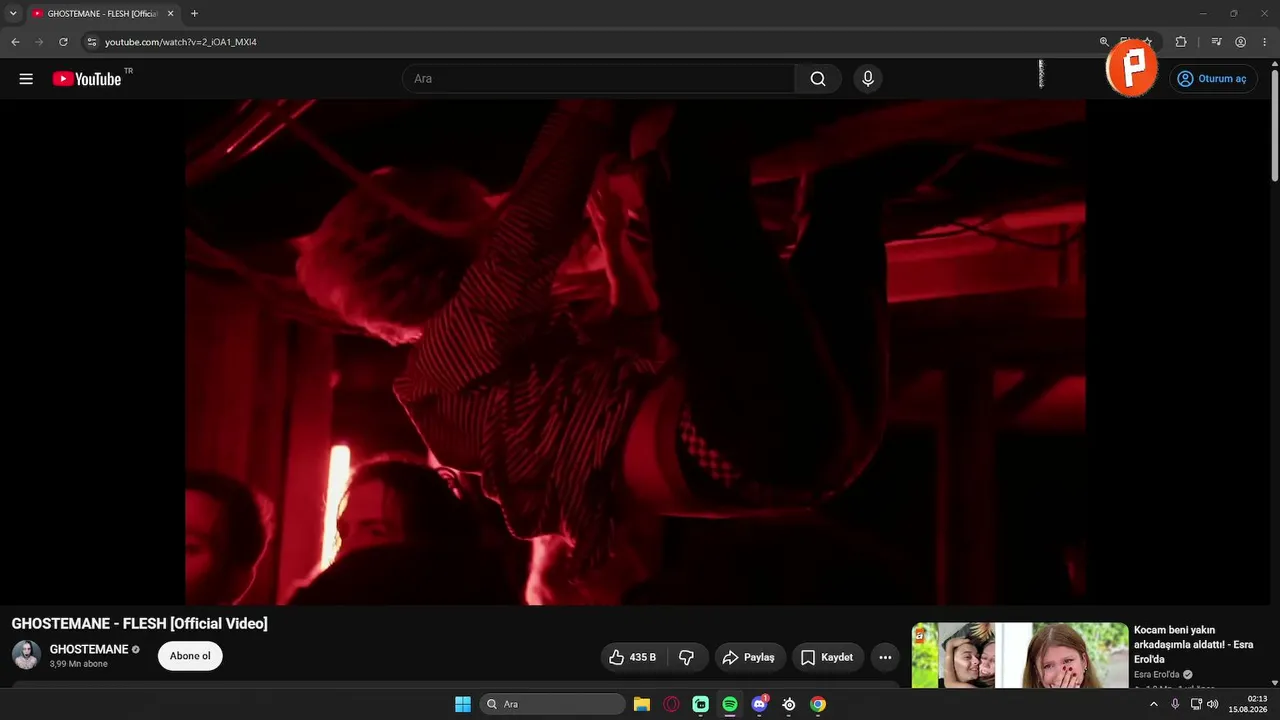The height and width of the screenshot is (720, 1280).
Task: Open the Esra Erol recommended video thumbnail
Action: pyautogui.click(x=1020, y=655)
